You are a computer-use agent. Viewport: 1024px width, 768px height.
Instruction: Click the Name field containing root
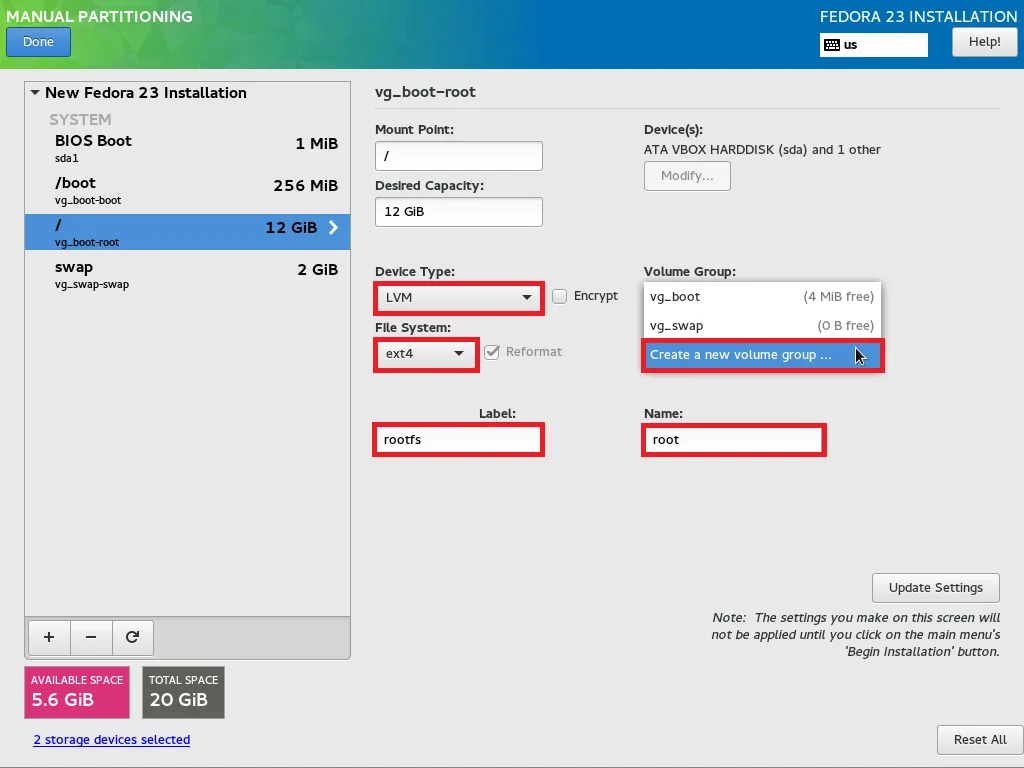point(733,440)
